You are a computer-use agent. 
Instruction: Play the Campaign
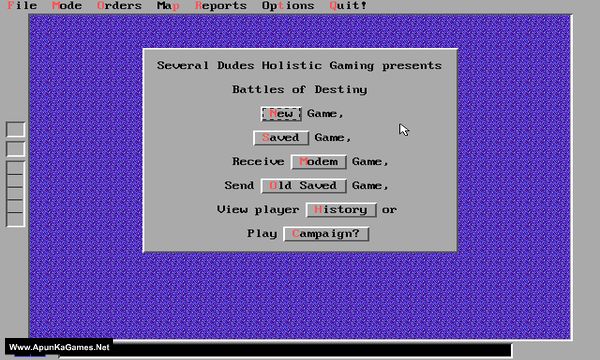(x=326, y=234)
